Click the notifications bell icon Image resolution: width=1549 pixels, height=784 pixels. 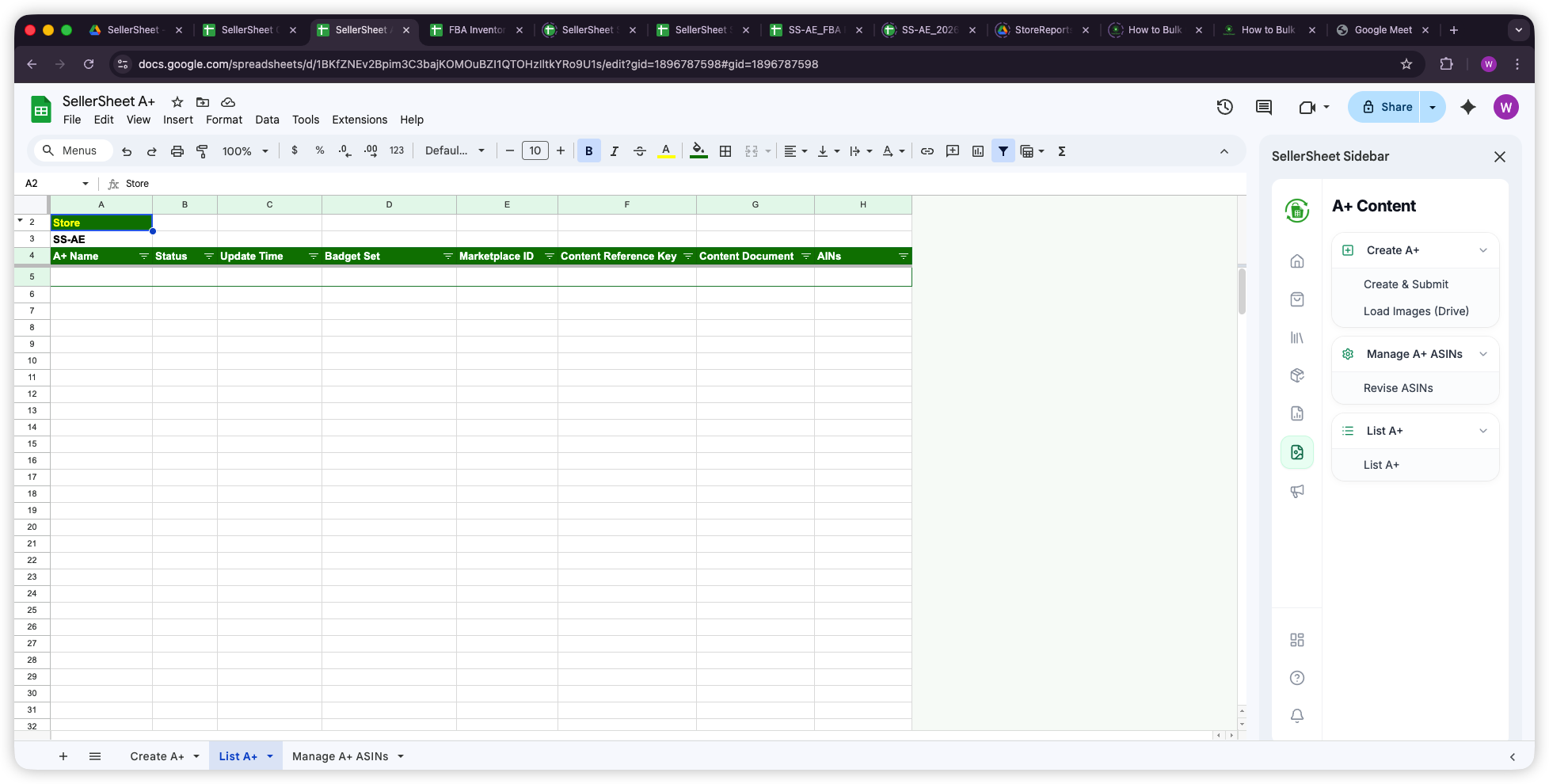[x=1297, y=715]
